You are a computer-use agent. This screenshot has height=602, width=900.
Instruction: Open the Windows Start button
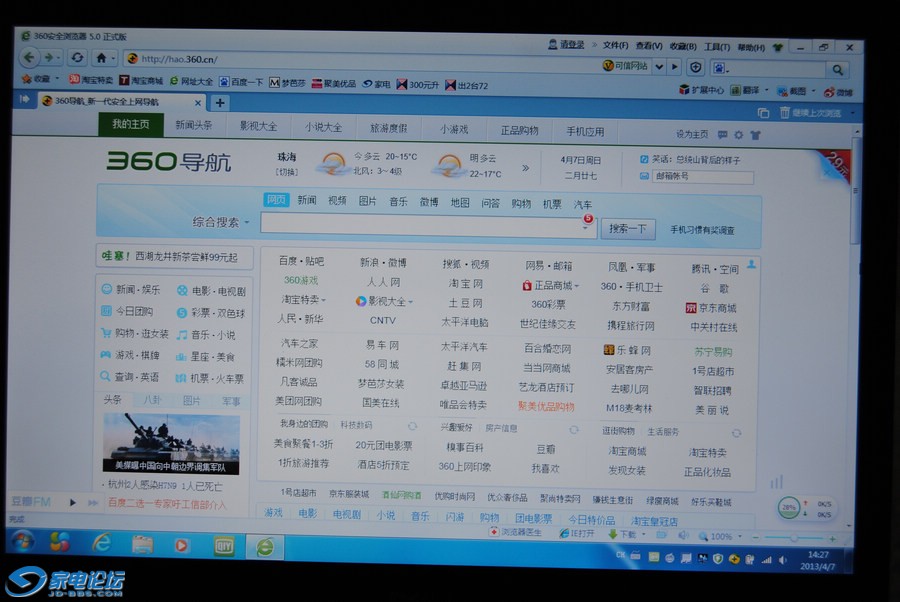point(22,542)
